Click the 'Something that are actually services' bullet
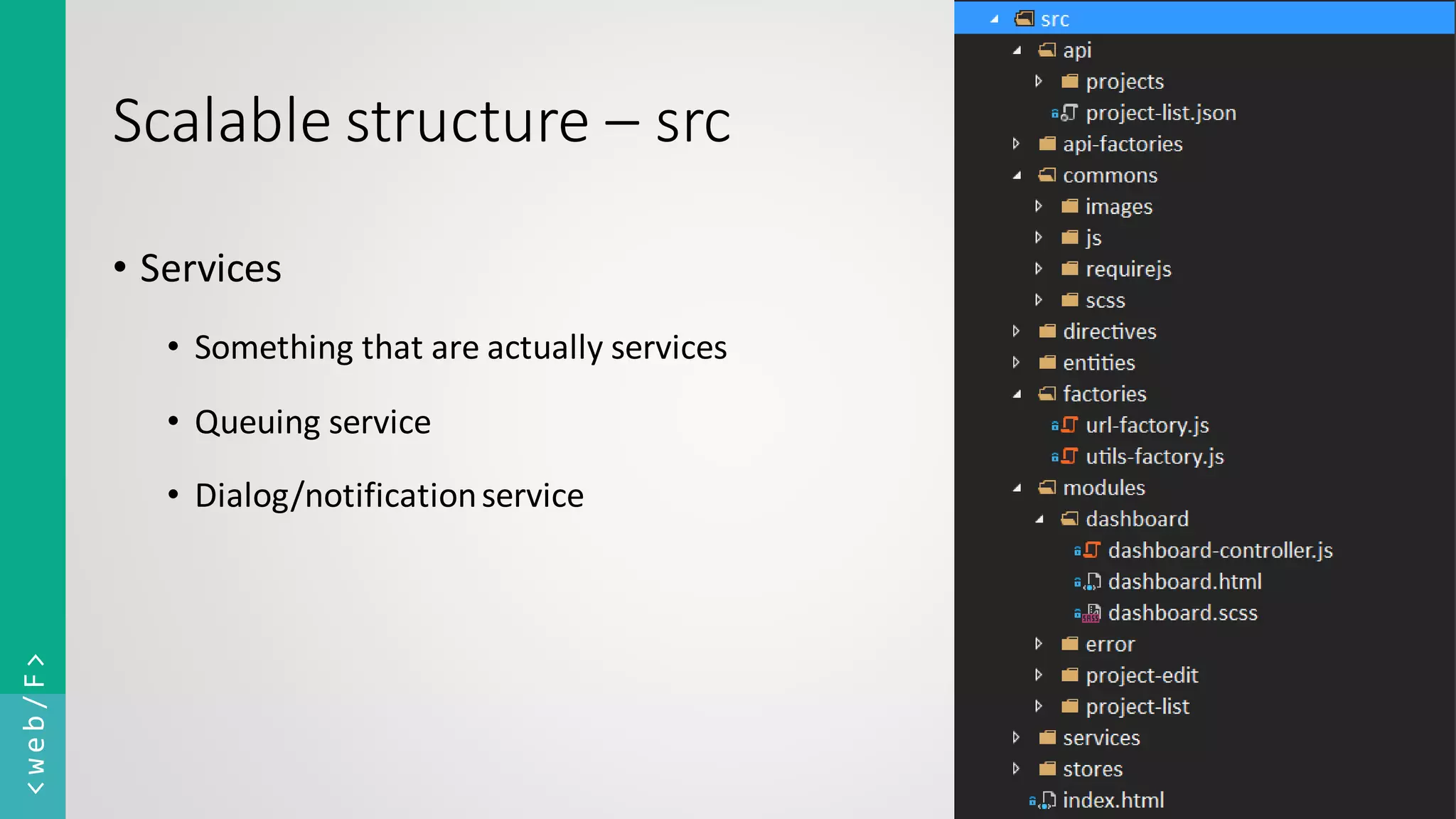Viewport: 1456px width, 819px height. [461, 348]
